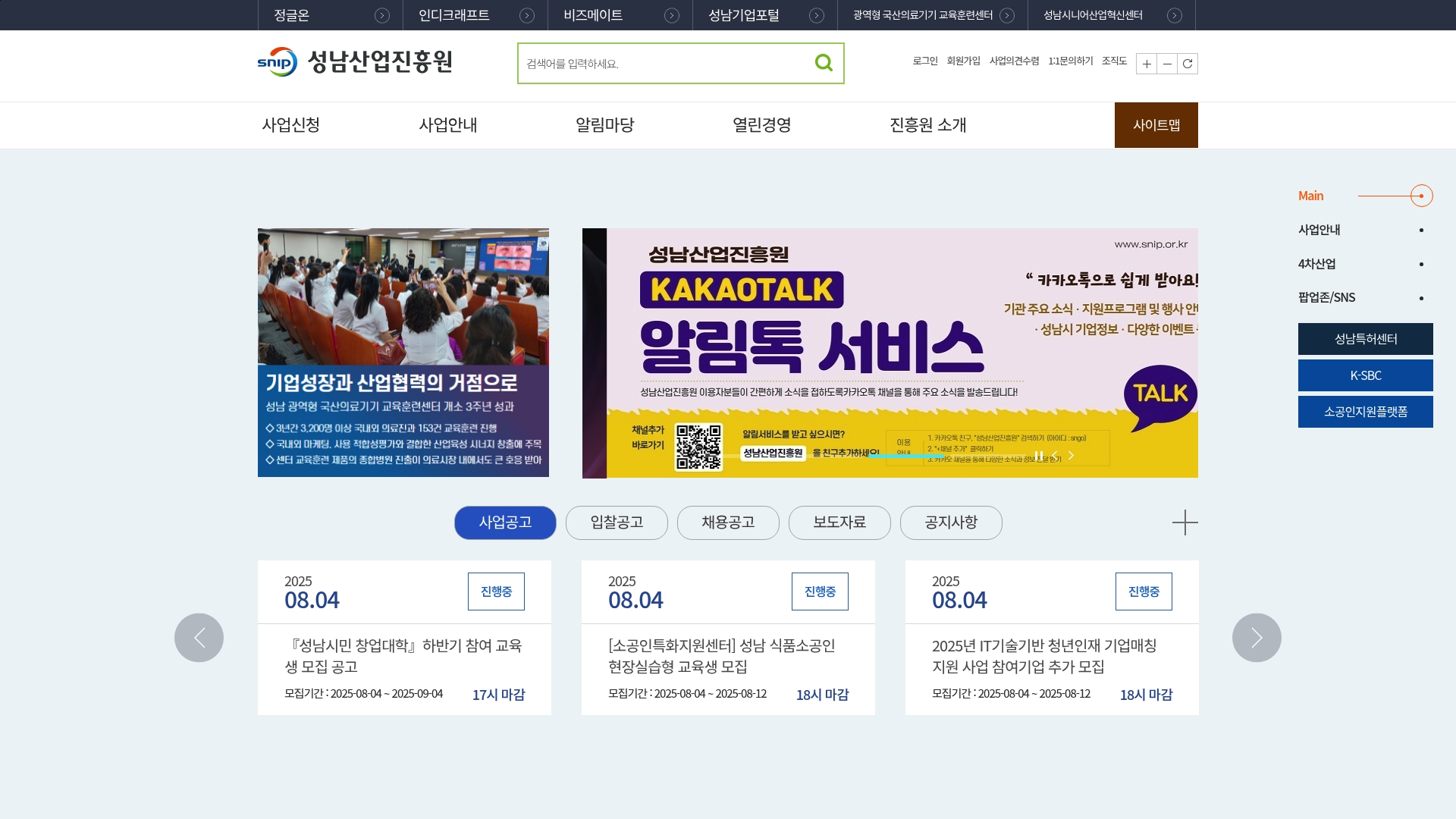Click the zoom out minus icon
The width and height of the screenshot is (1456, 819).
1167,64
